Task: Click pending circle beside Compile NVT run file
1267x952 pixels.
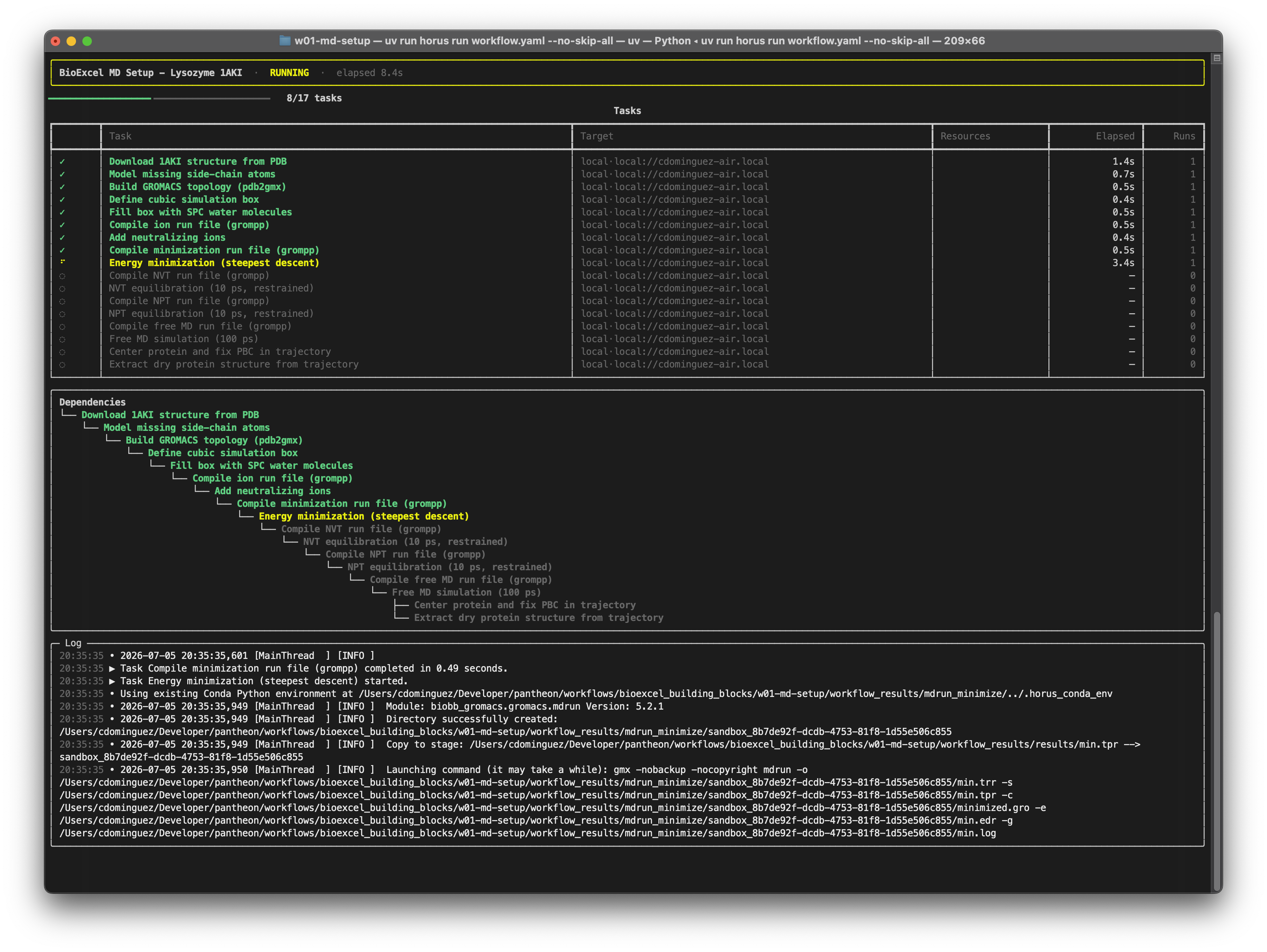Action: pyautogui.click(x=63, y=276)
